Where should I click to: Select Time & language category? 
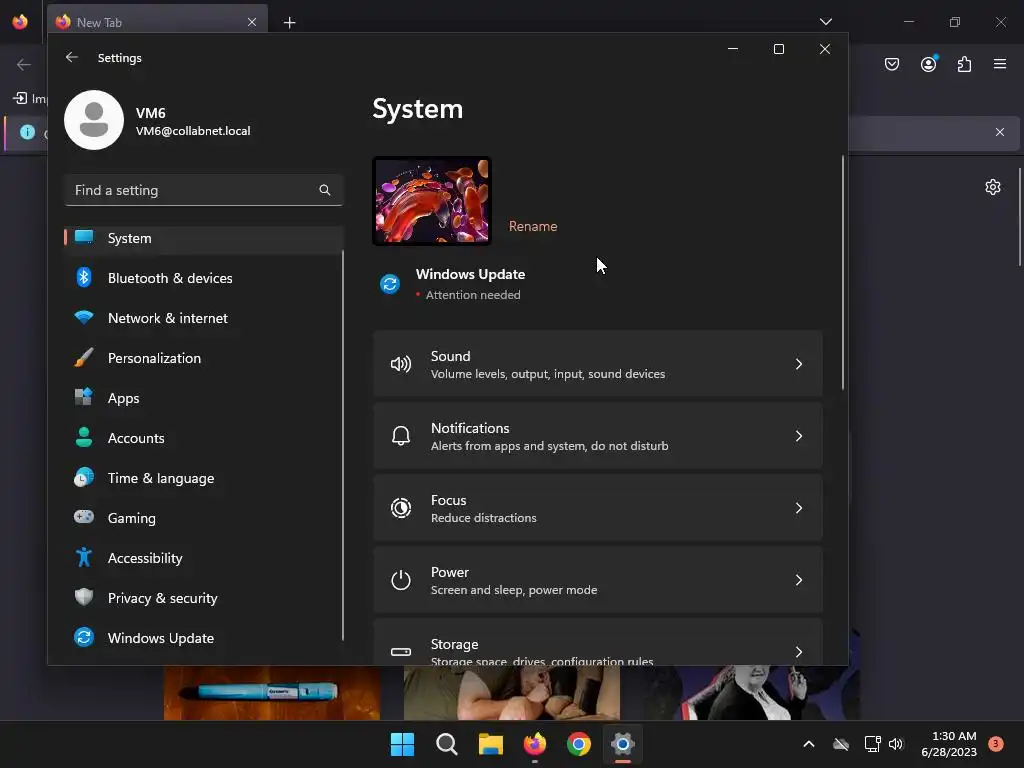(204, 478)
